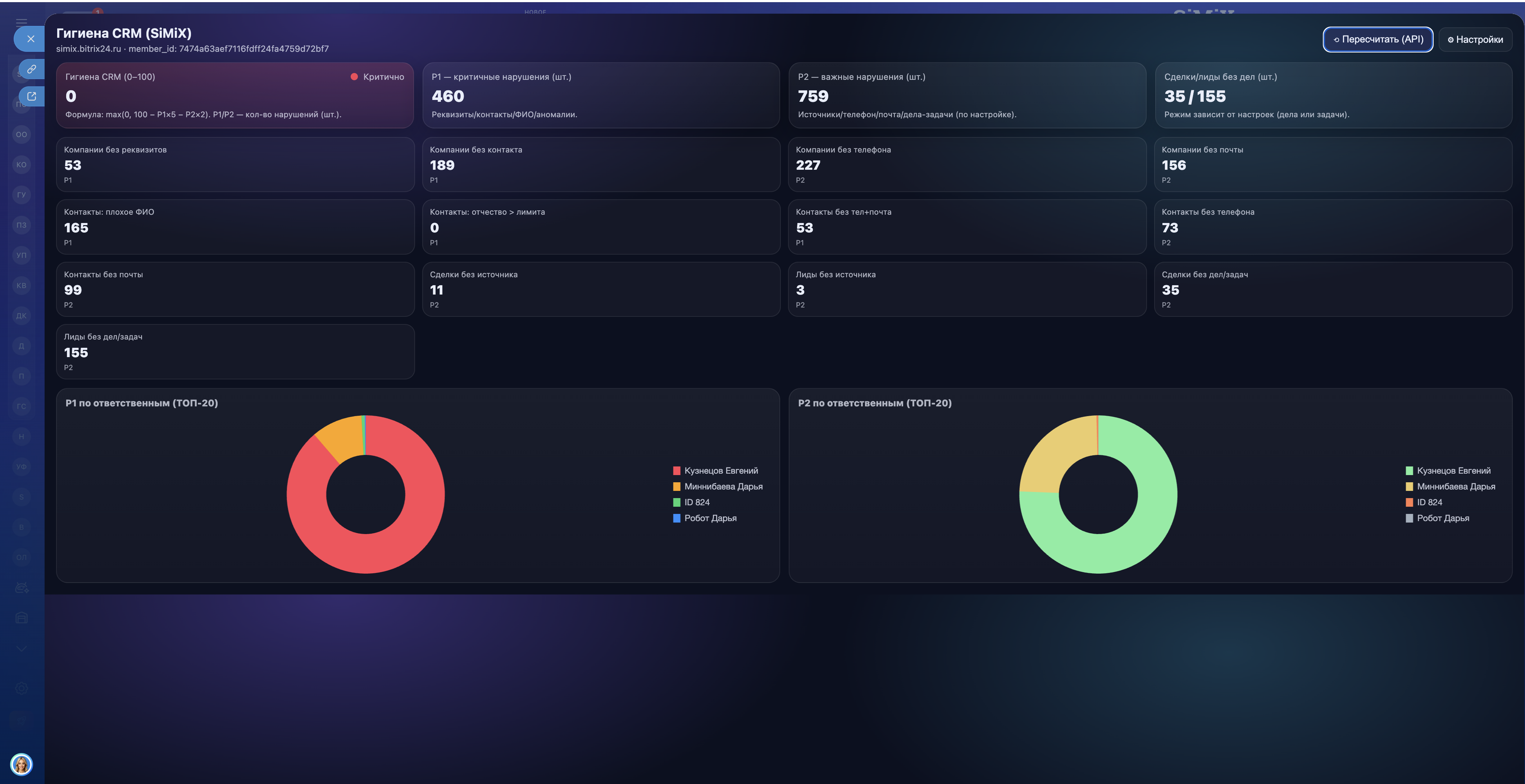
Task: Click the open in new window icon
Action: pos(32,96)
